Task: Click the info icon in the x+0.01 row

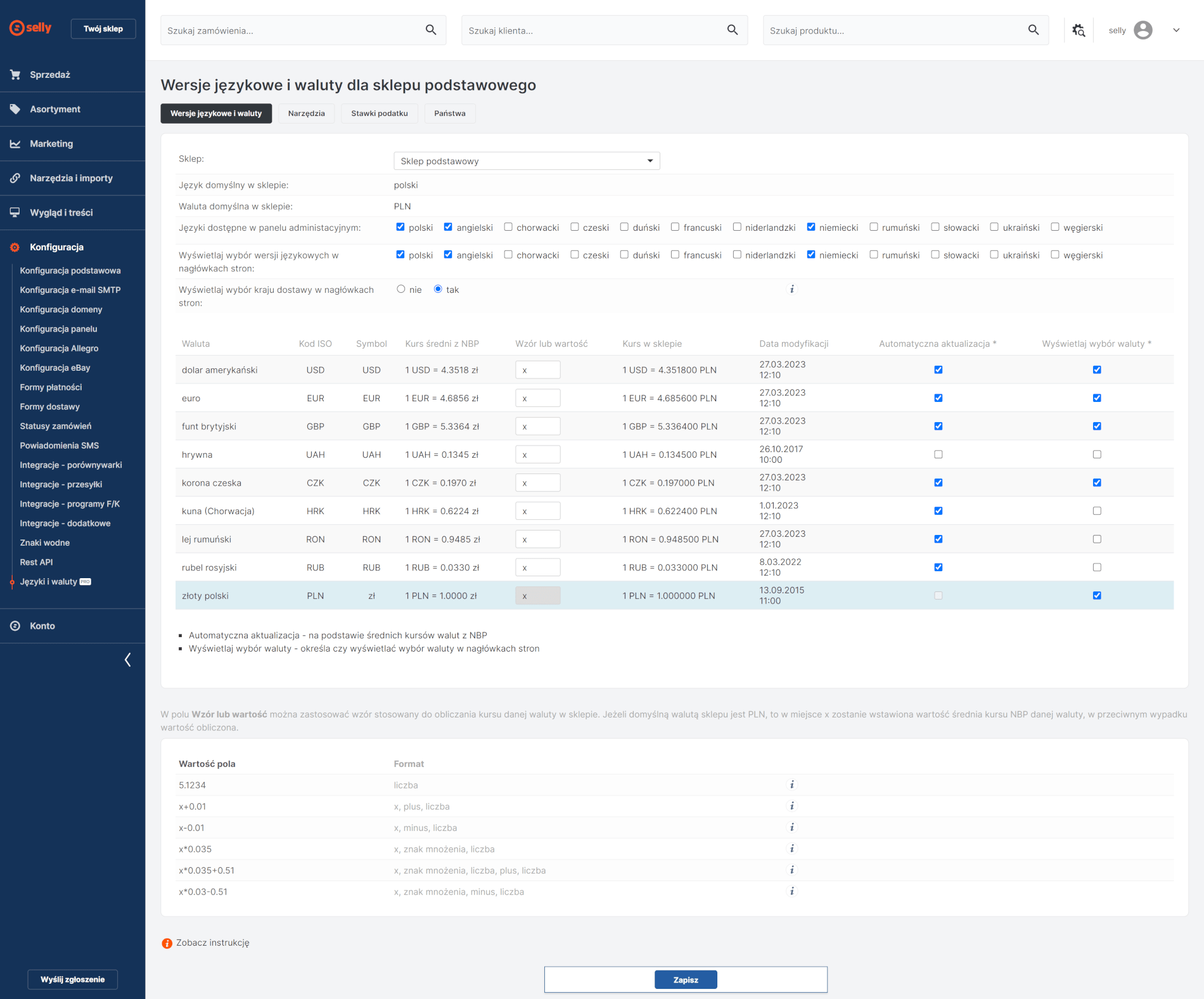Action: coord(791,806)
